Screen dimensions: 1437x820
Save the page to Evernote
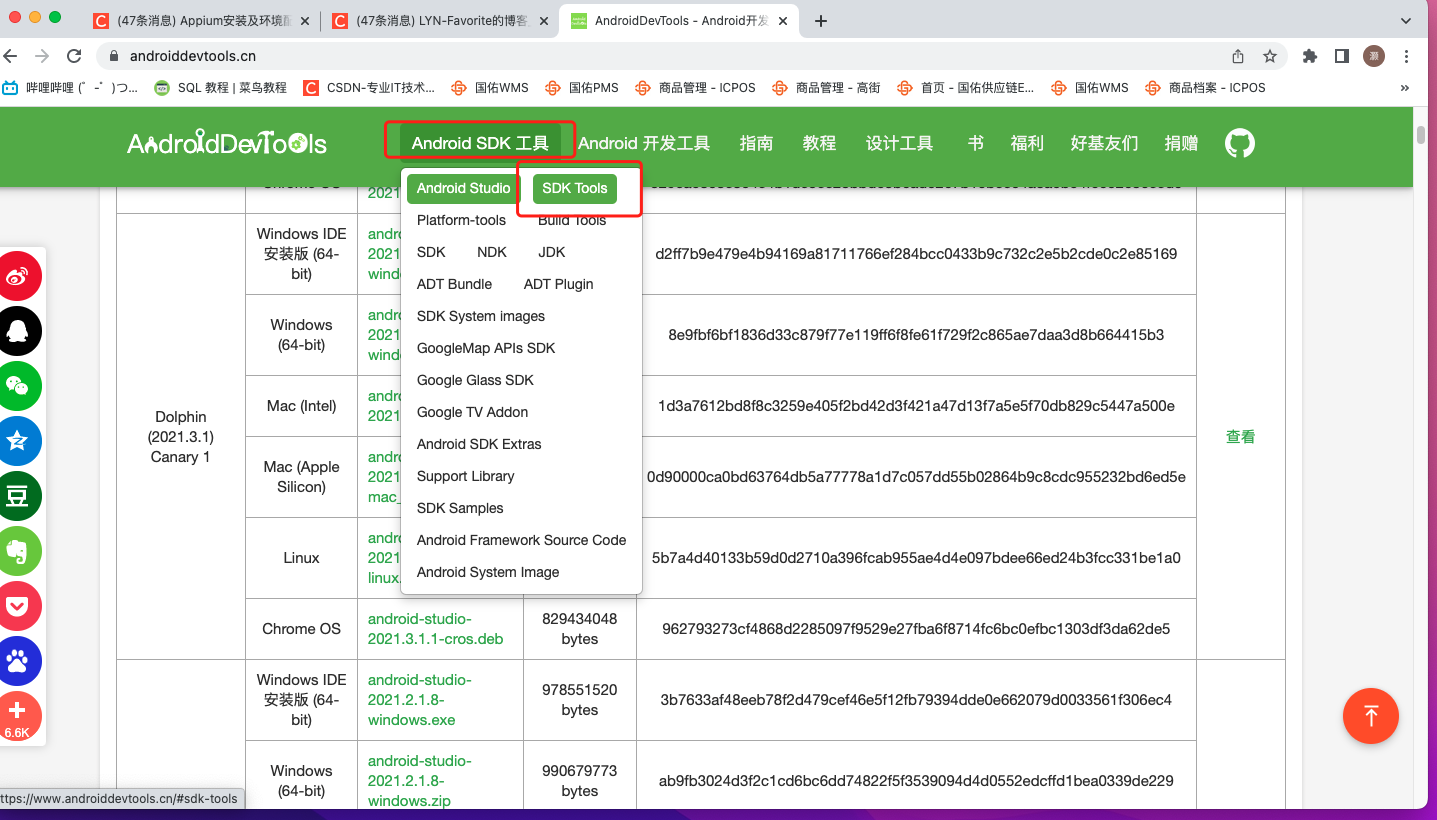pyautogui.click(x=20, y=551)
